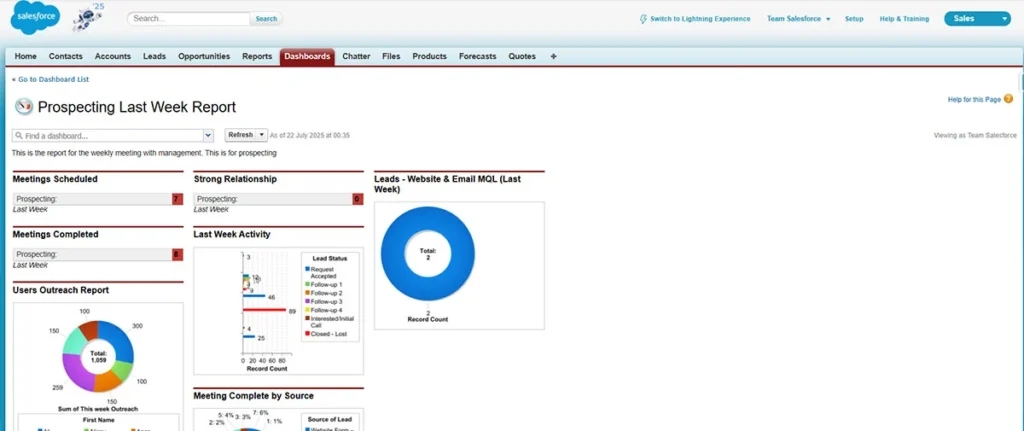
Task: Open the Leads Website & Email MQL donut
Action: (428, 253)
